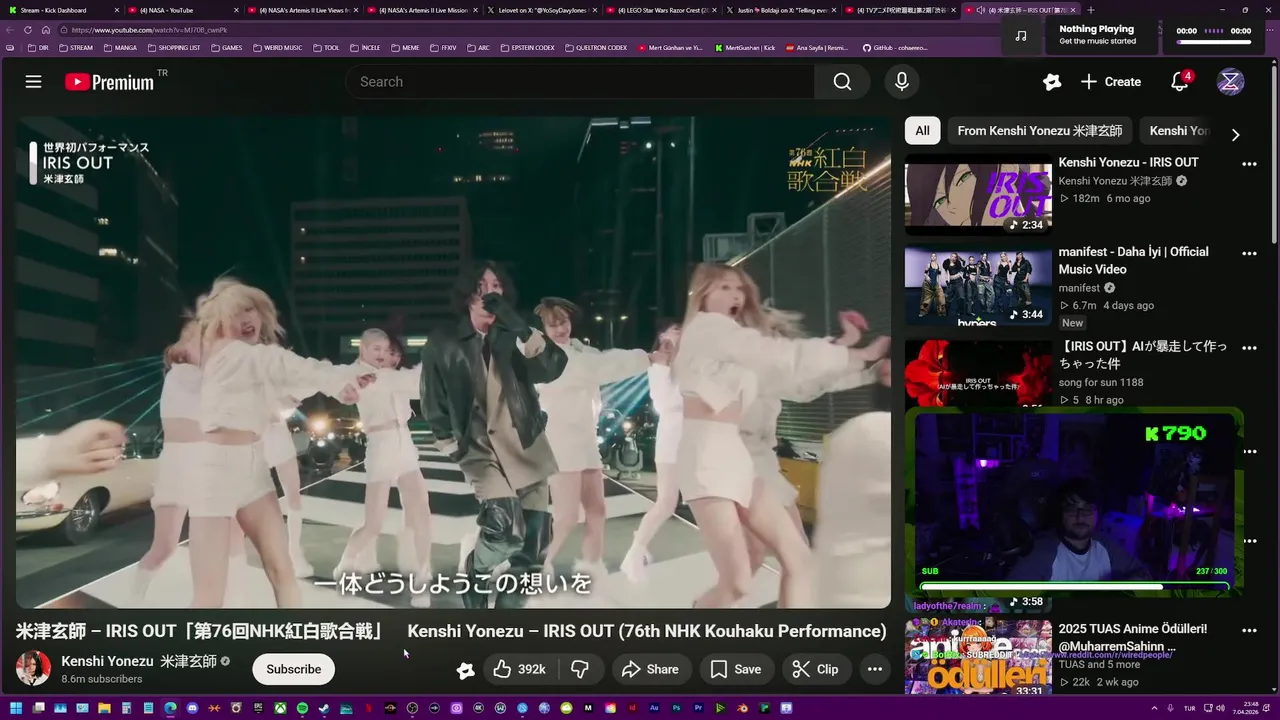Open more actions ellipsis under video
The width and height of the screenshot is (1280, 720).
click(x=874, y=670)
